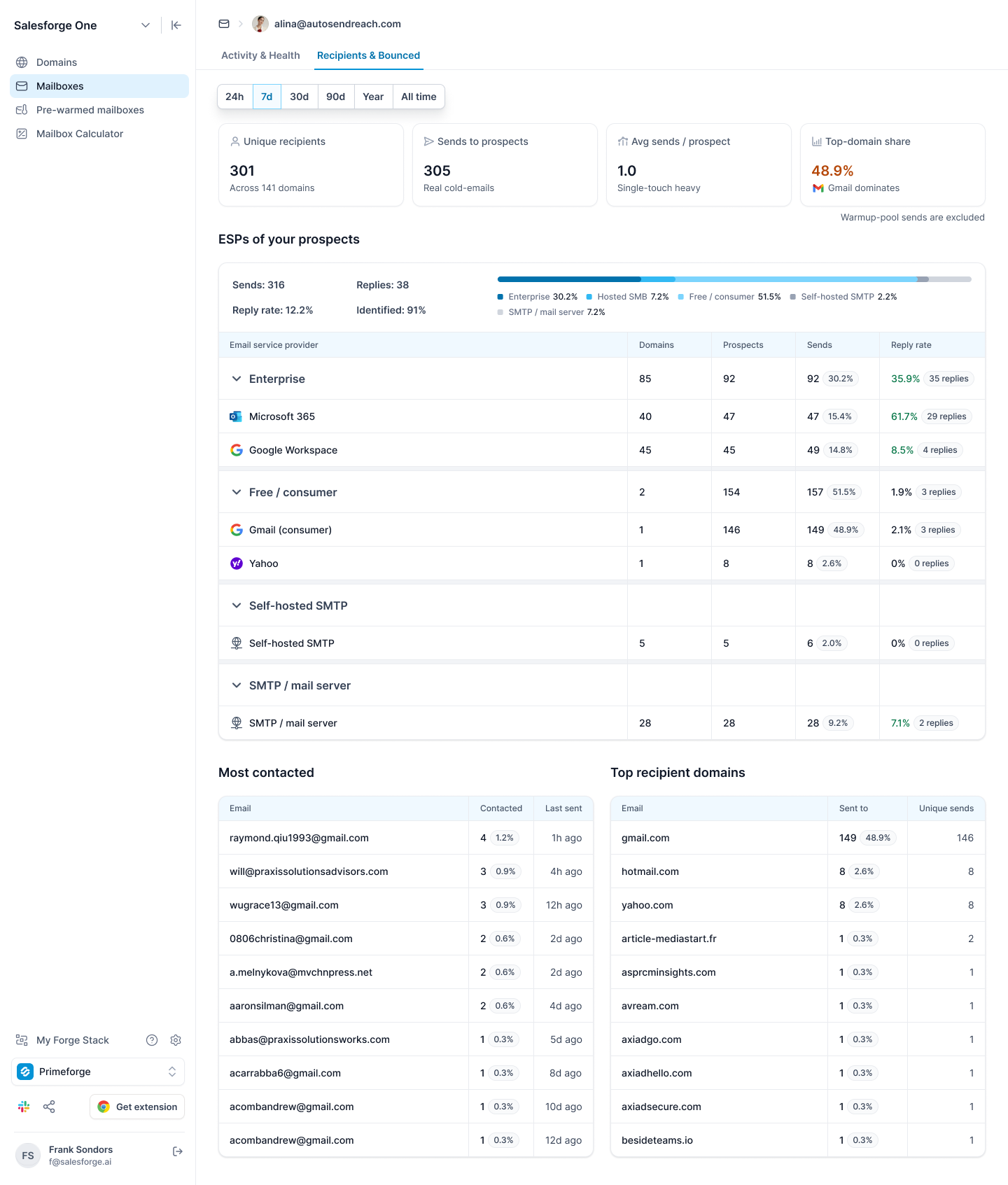
Task: Click the Slack icon in sidebar footer
Action: click(x=24, y=1107)
